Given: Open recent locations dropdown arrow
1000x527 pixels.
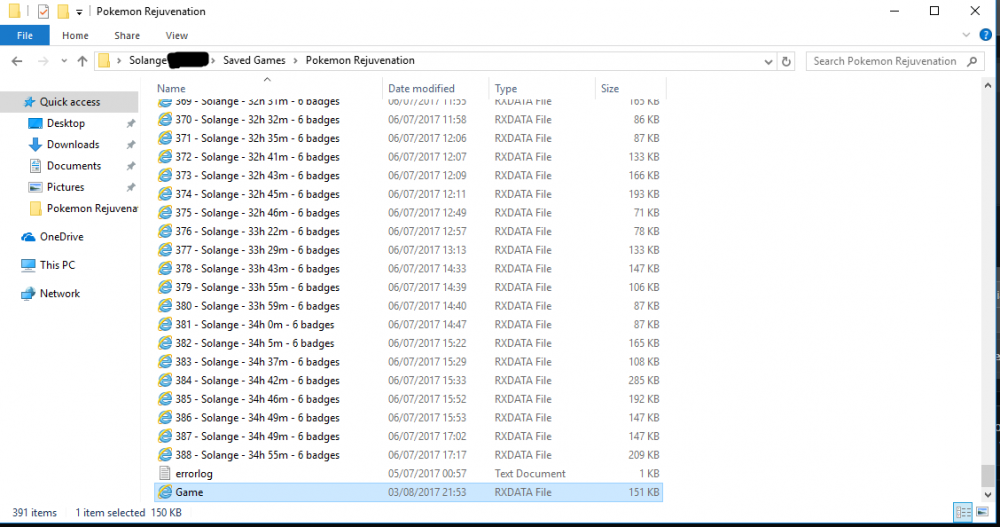Looking at the screenshot, I should pos(64,61).
